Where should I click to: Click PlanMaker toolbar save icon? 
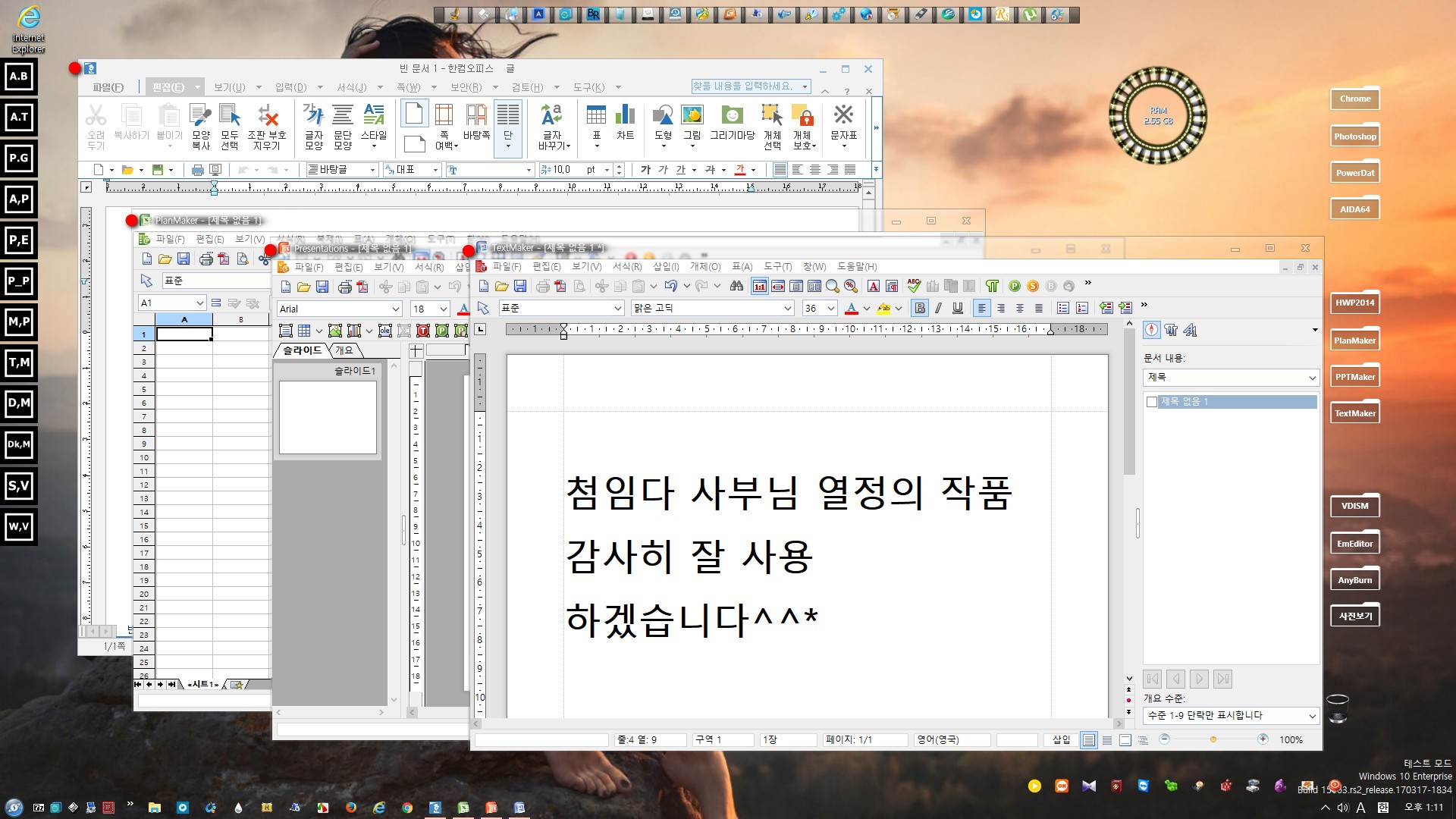[184, 259]
